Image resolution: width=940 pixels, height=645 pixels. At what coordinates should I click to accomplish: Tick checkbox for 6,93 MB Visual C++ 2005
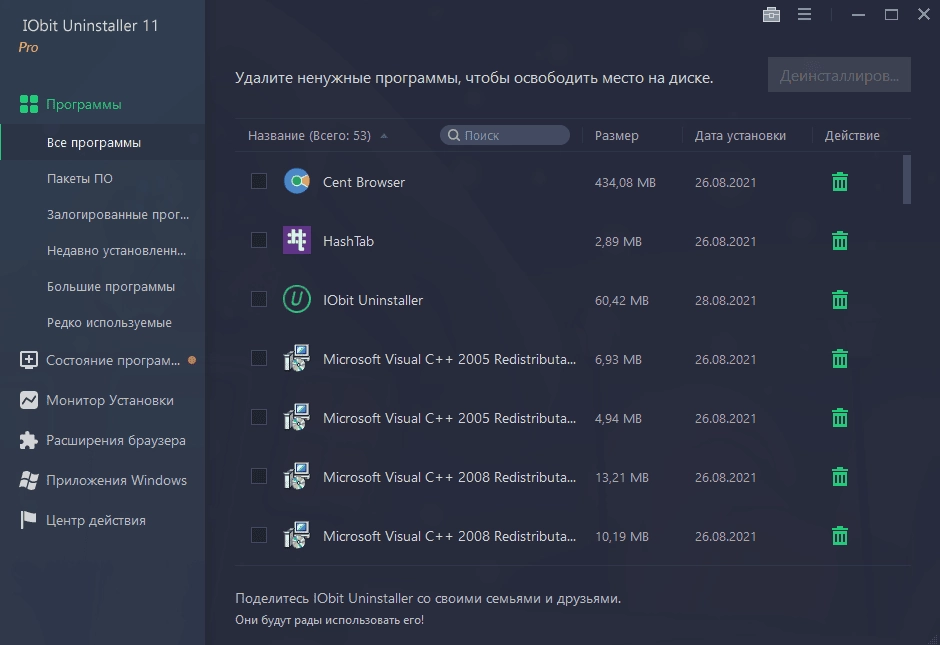pyautogui.click(x=259, y=358)
